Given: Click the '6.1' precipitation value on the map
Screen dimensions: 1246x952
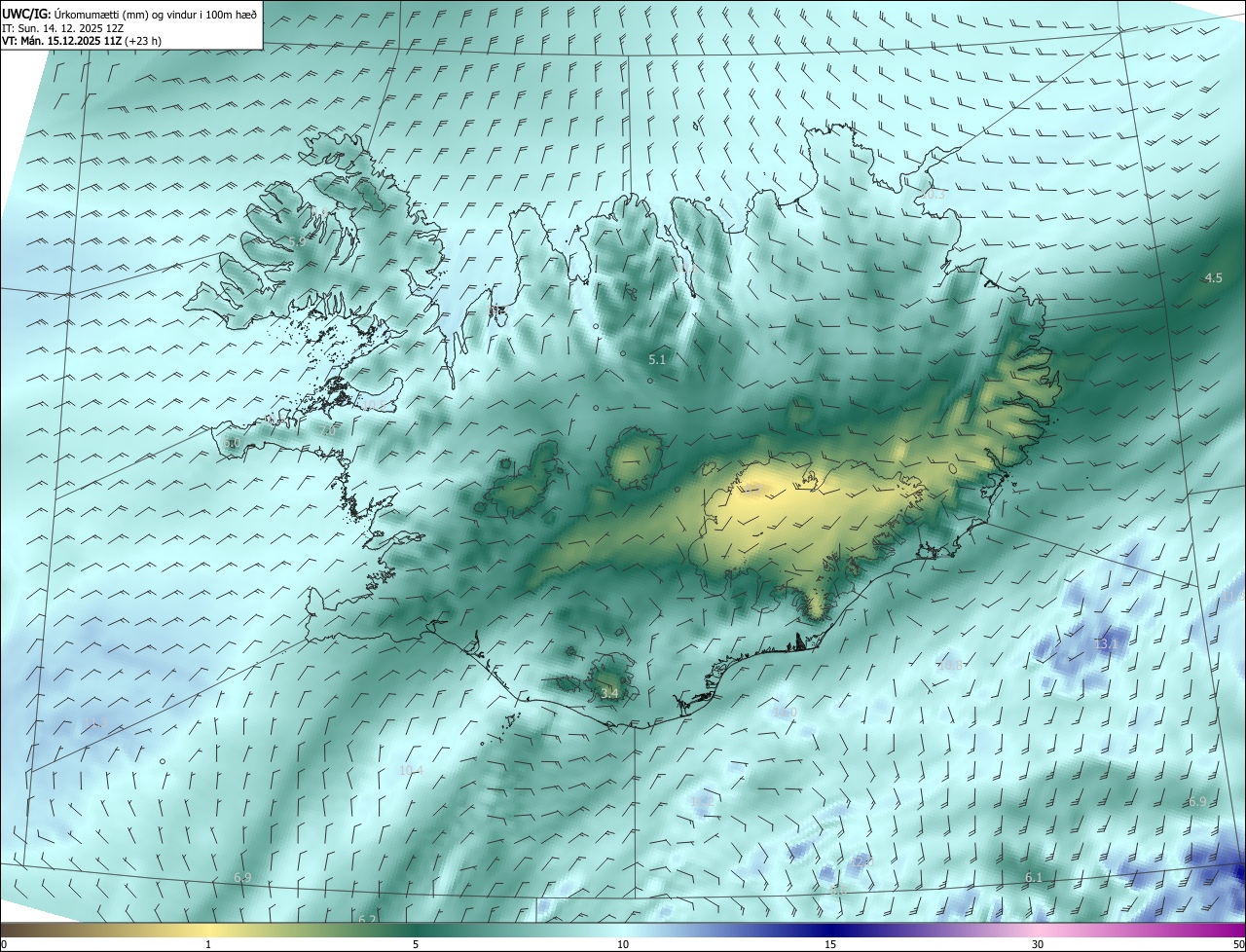Looking at the screenshot, I should pos(1034,878).
